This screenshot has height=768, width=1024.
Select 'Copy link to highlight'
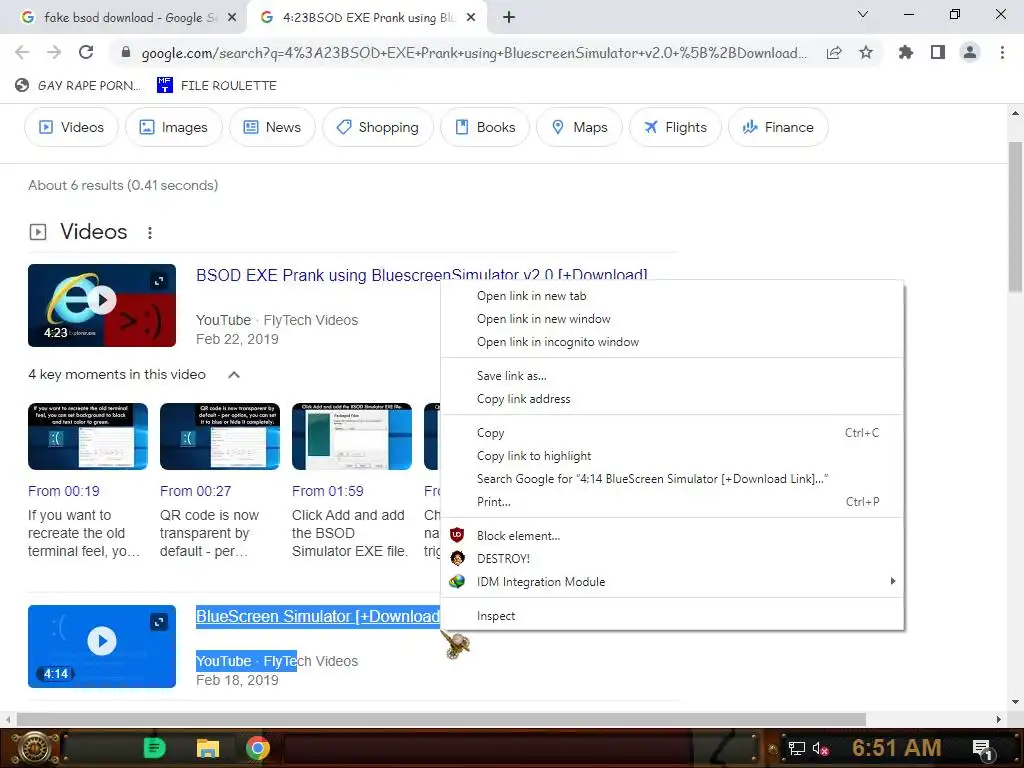tap(673, 456)
